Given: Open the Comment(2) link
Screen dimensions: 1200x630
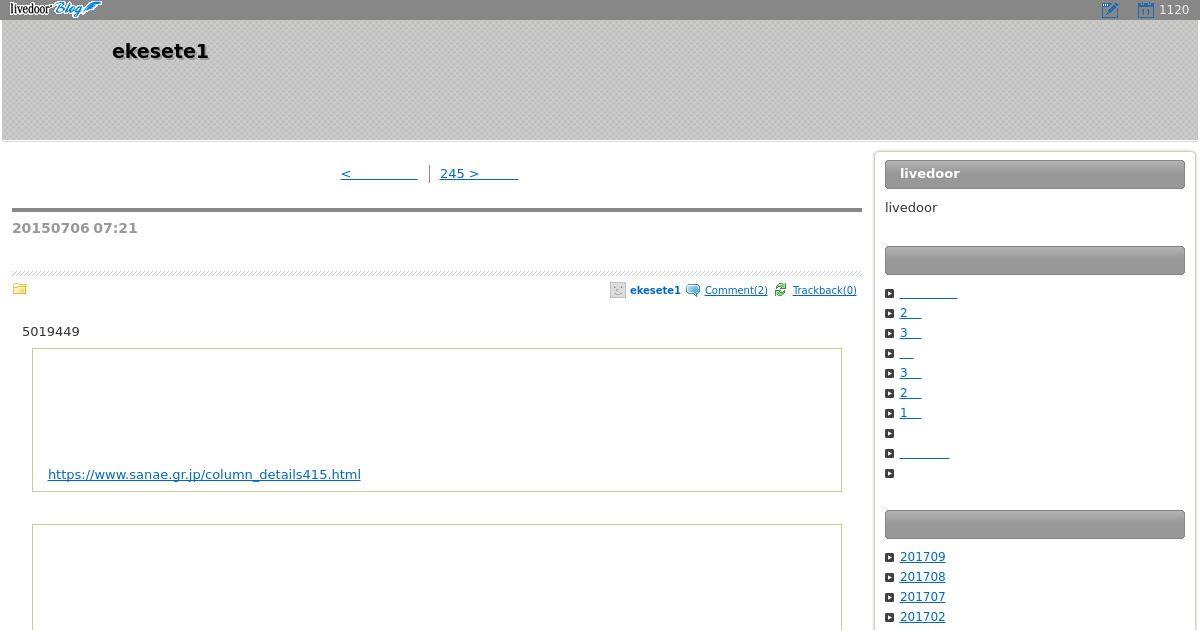Looking at the screenshot, I should tap(736, 290).
